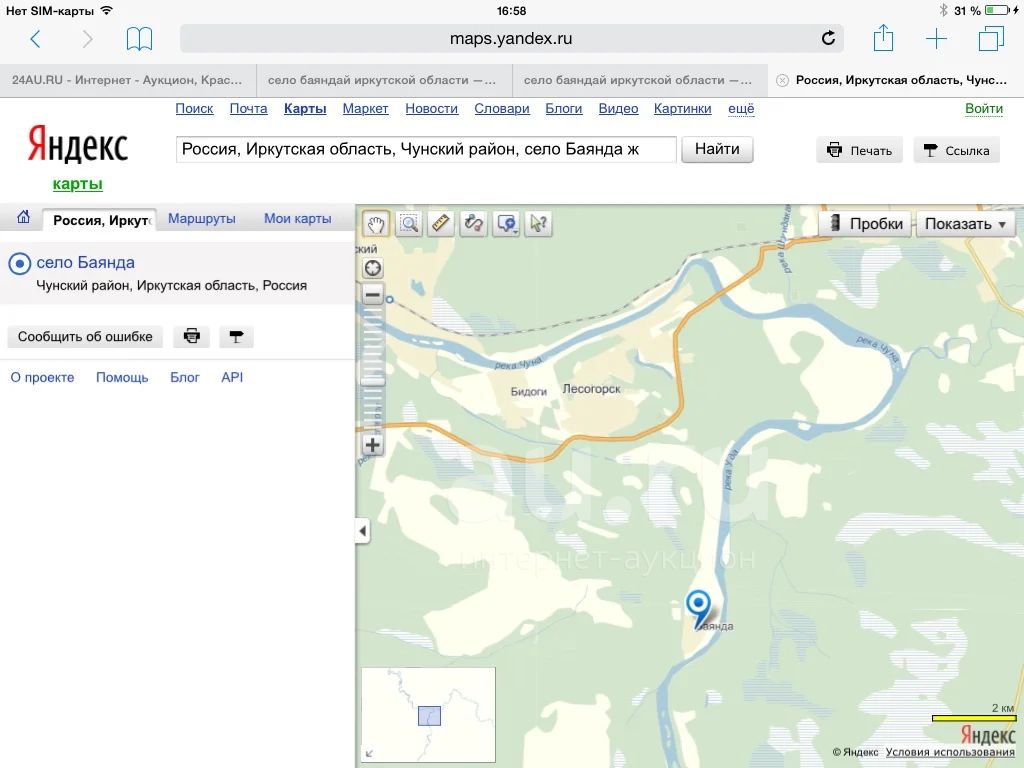Open the Картинки link
Screen dimensions: 1024x768
pyautogui.click(x=682, y=108)
